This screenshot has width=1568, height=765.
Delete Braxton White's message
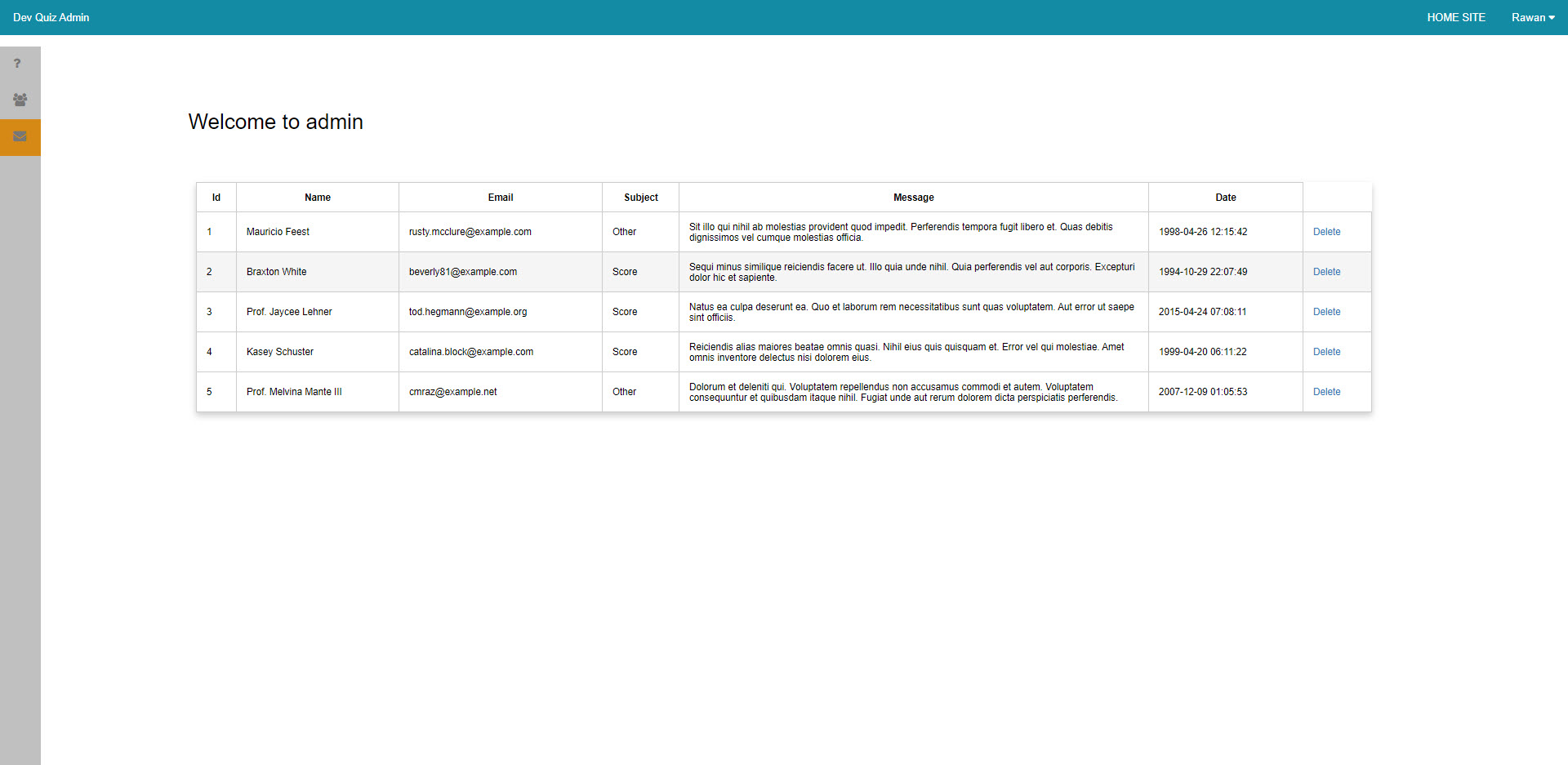tap(1326, 271)
